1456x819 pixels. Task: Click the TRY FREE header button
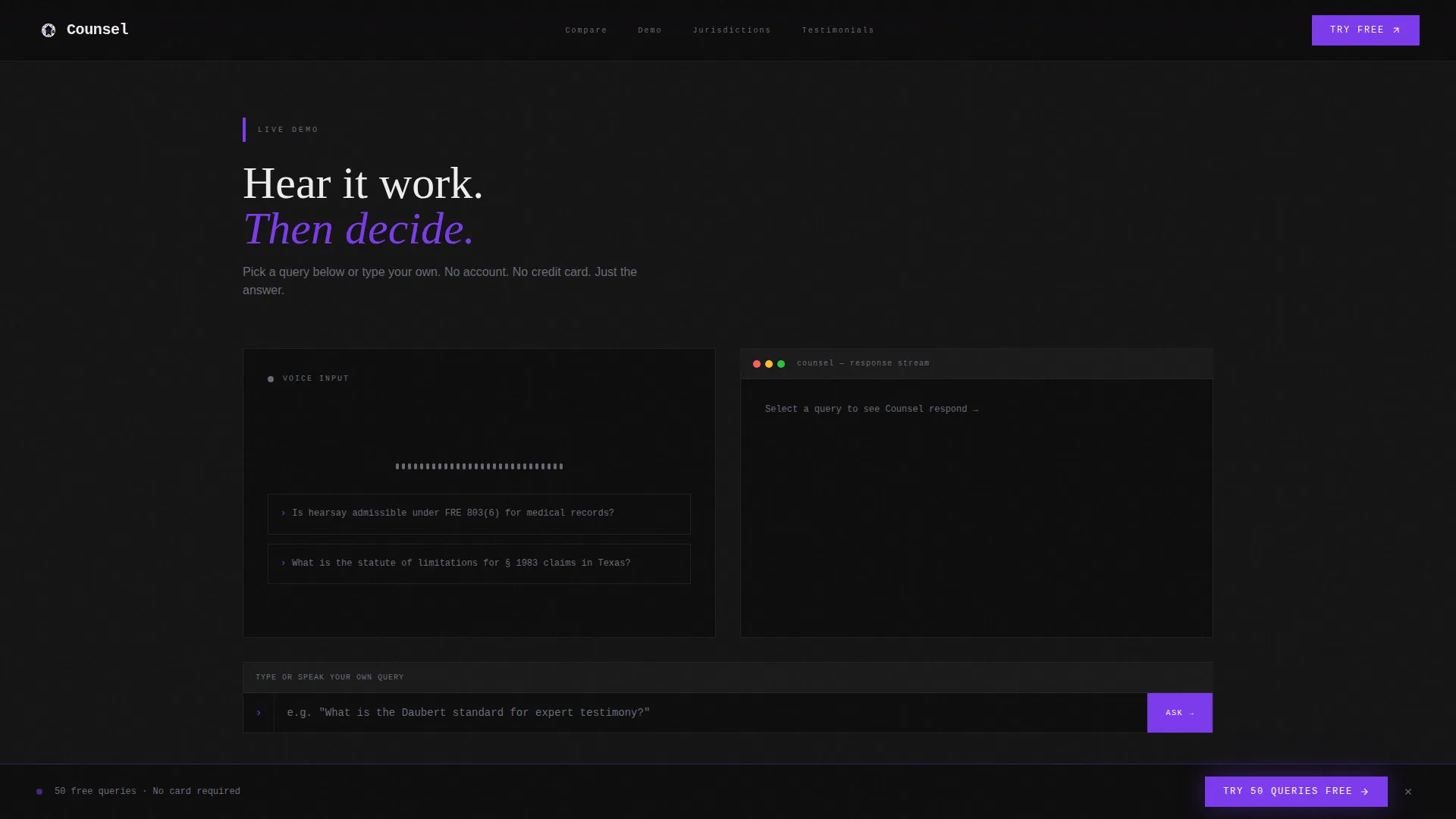pos(1366,30)
